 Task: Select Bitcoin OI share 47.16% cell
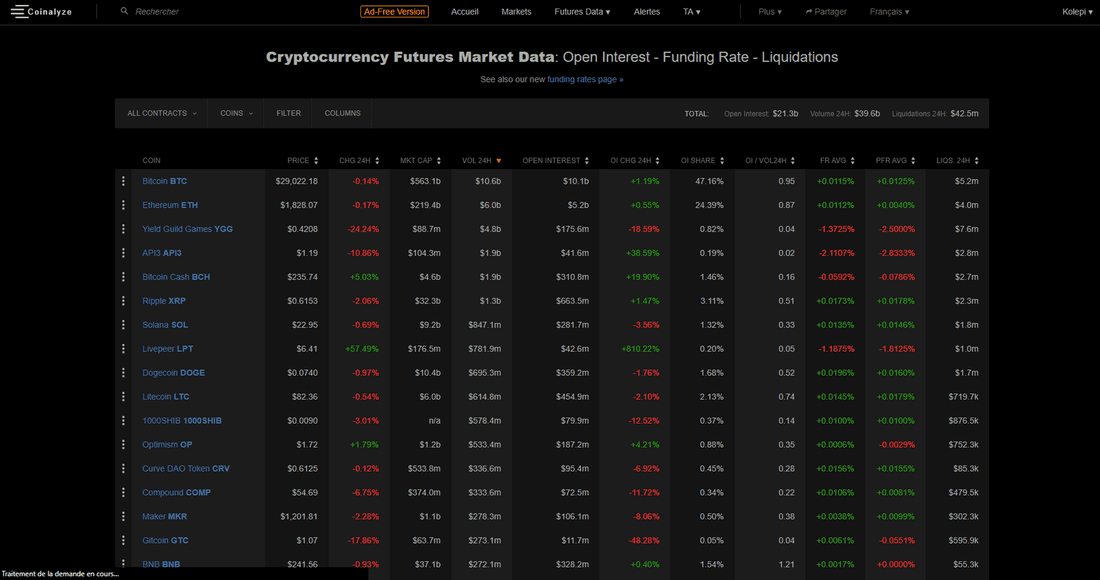[709, 181]
